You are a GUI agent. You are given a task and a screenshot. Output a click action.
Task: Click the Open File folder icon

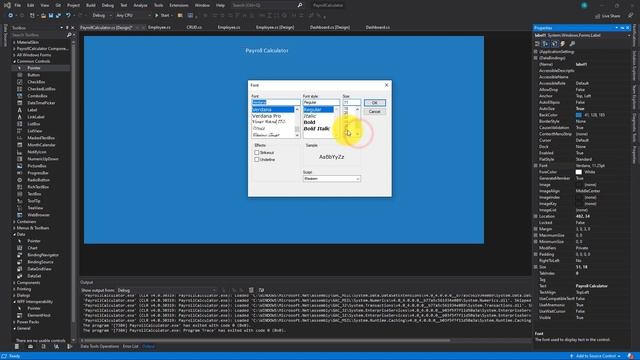[43, 16]
